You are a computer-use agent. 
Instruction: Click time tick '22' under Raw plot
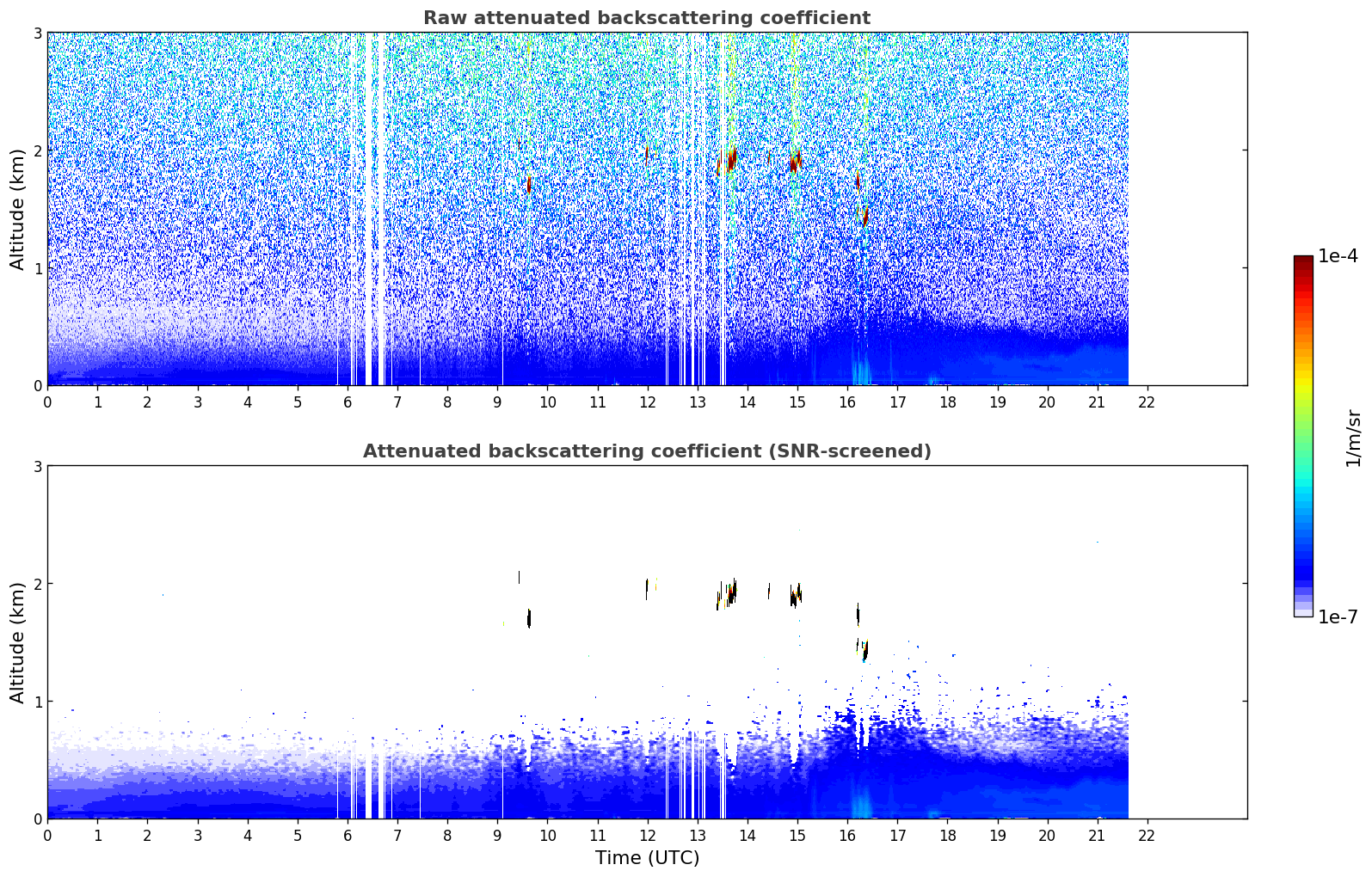1147,402
